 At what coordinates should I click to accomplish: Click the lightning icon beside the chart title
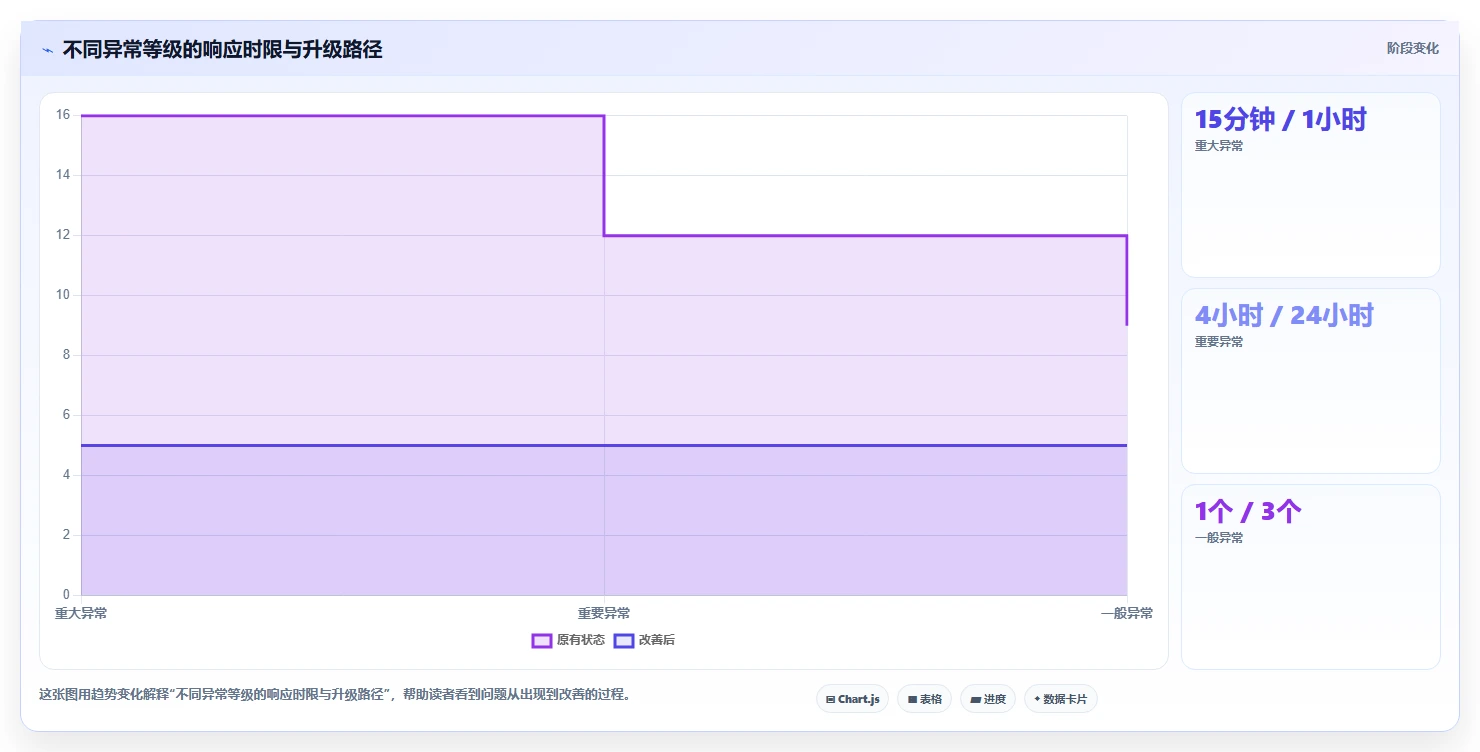(x=47, y=50)
